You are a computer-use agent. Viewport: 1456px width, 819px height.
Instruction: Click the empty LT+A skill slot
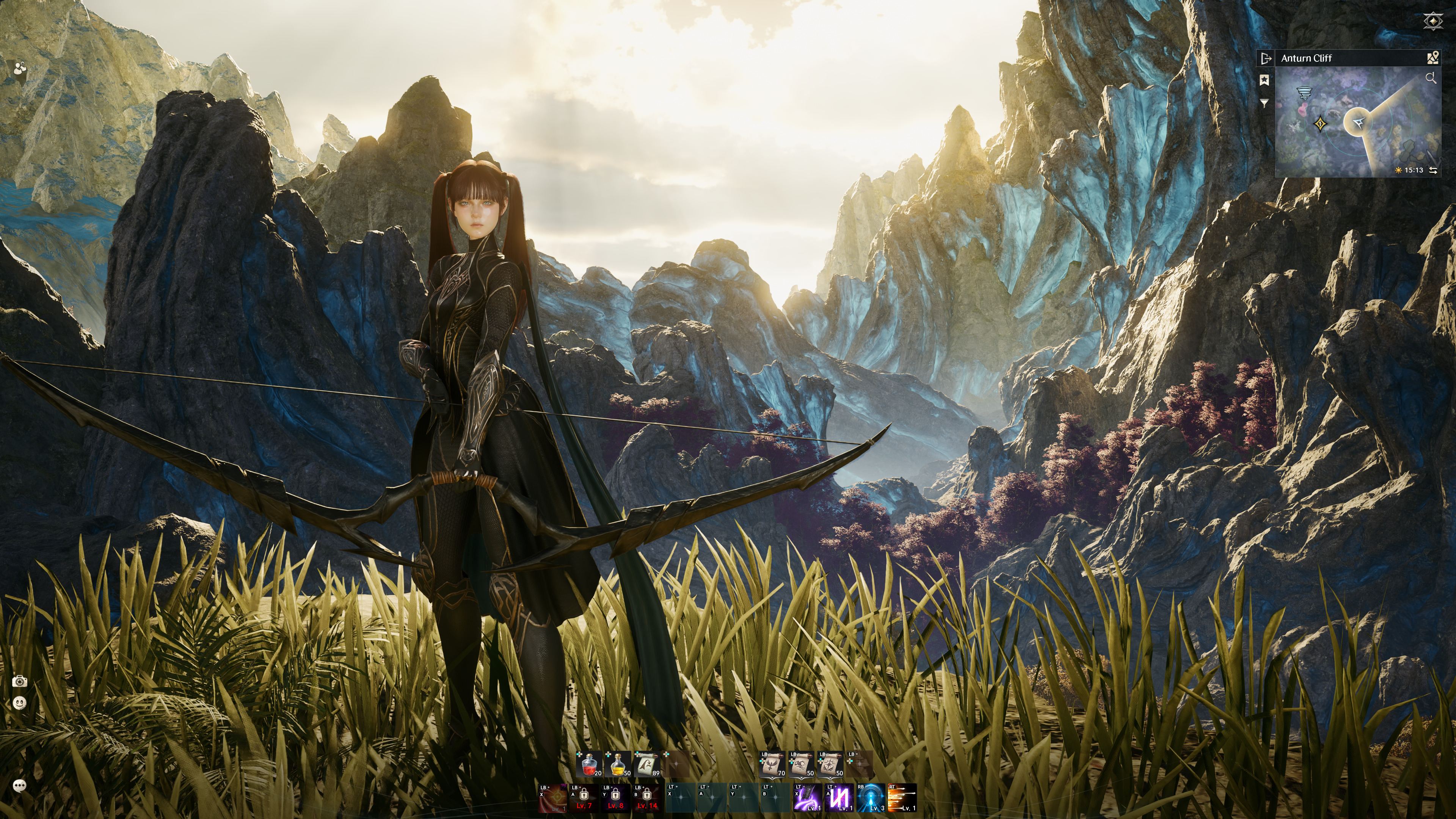tap(712, 798)
